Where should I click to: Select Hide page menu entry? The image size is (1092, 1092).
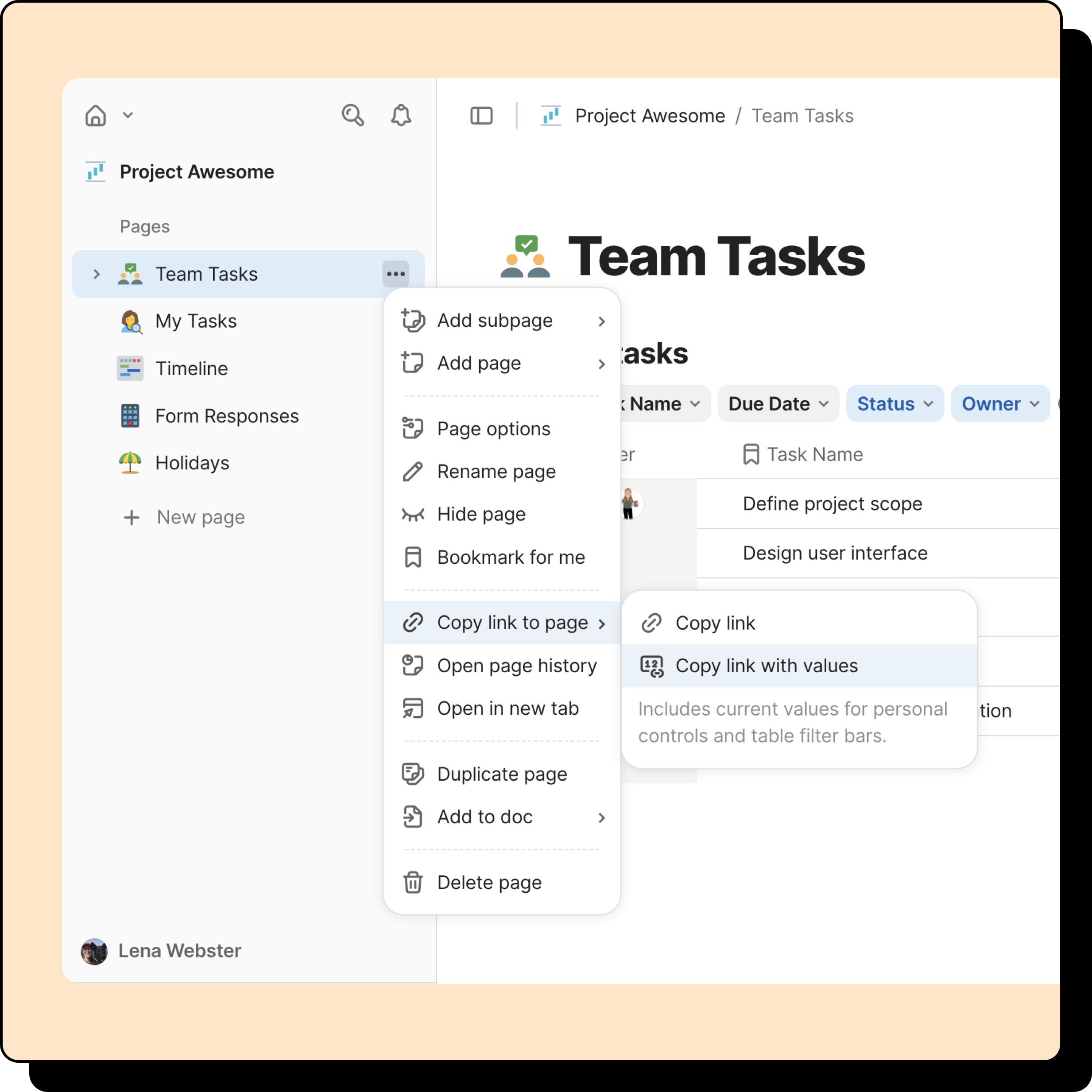pyautogui.click(x=481, y=515)
